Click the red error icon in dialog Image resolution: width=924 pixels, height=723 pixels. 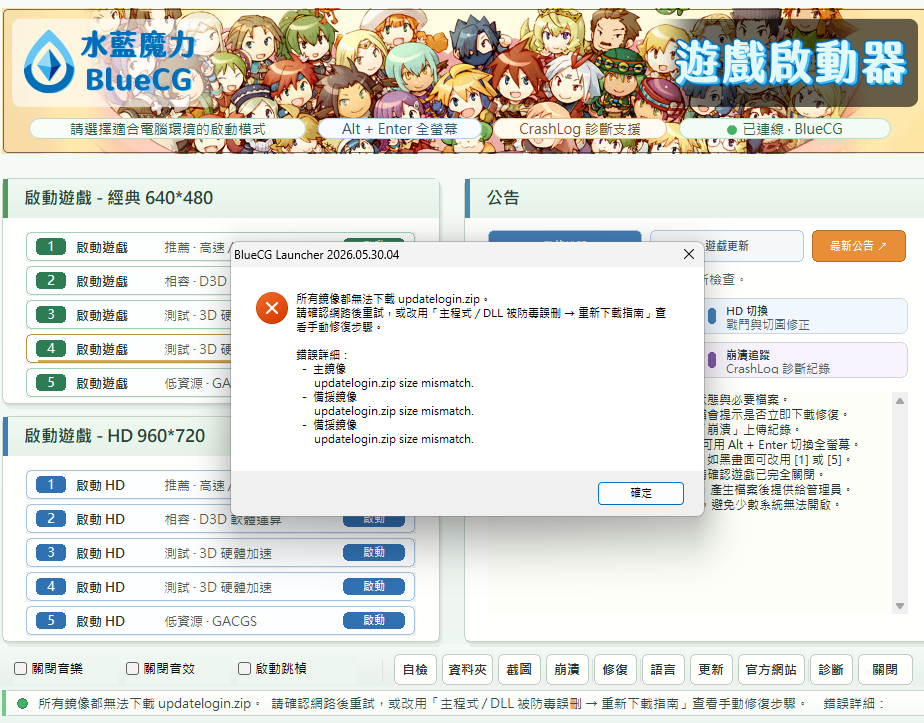272,308
